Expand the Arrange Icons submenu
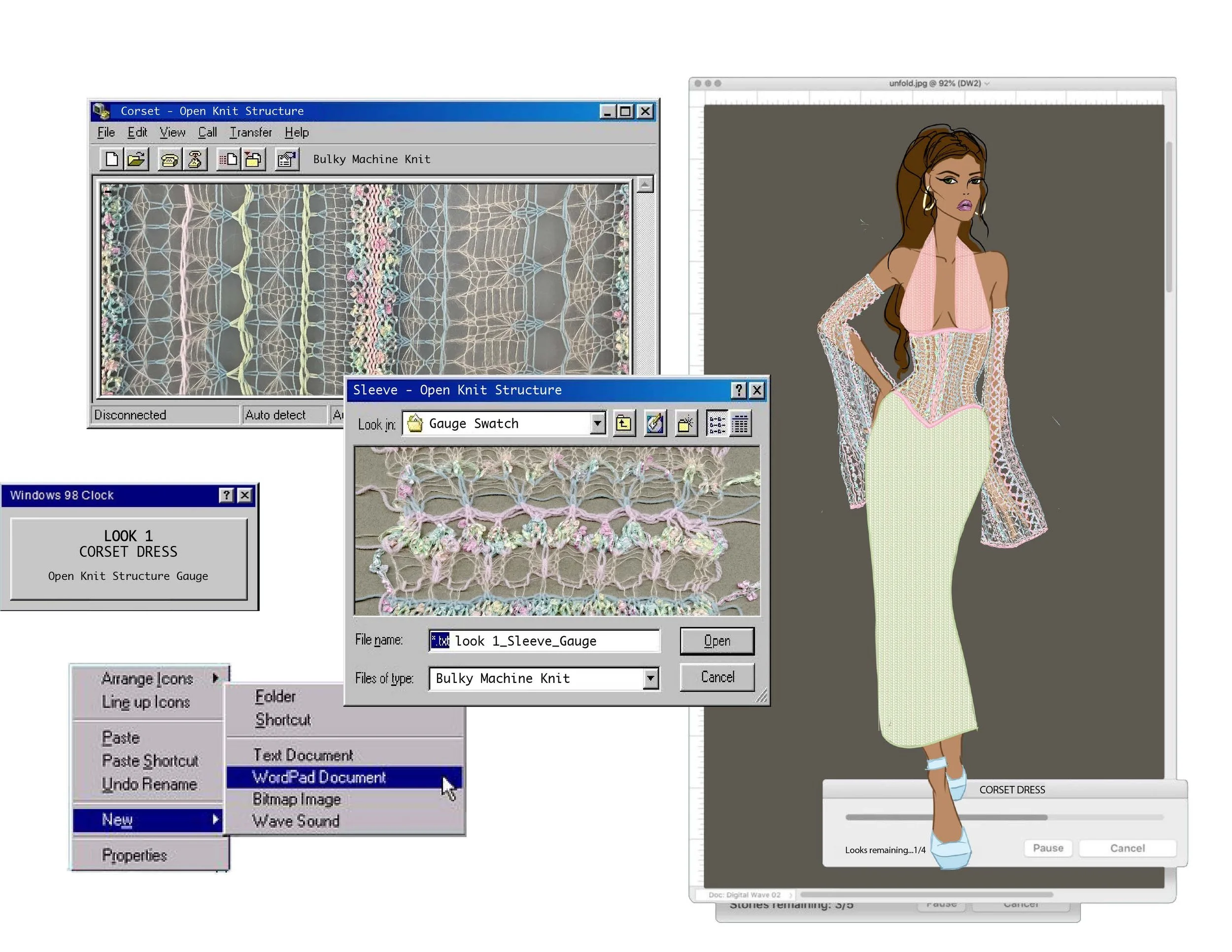Screen dimensions: 1232x952 [148, 679]
